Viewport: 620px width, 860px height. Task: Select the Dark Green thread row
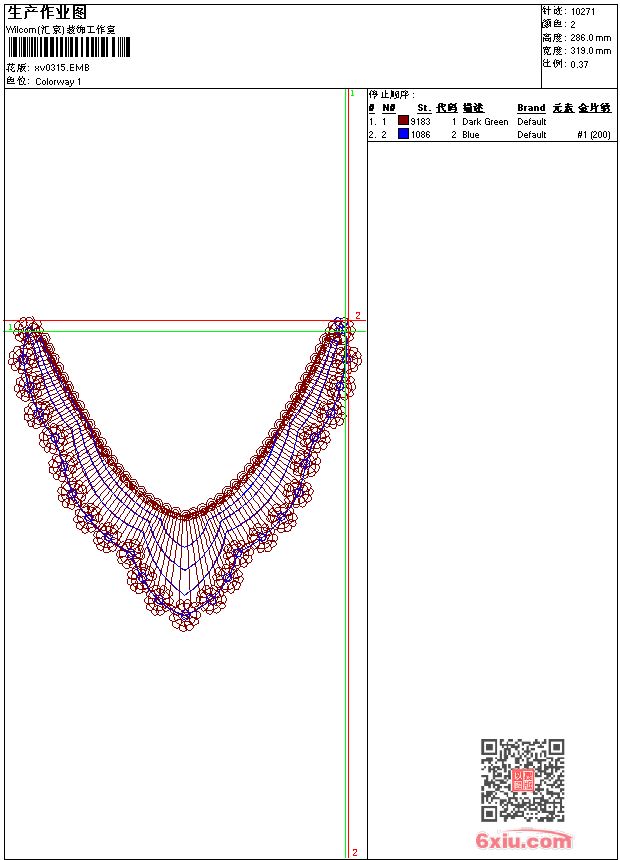pyautogui.click(x=485, y=121)
